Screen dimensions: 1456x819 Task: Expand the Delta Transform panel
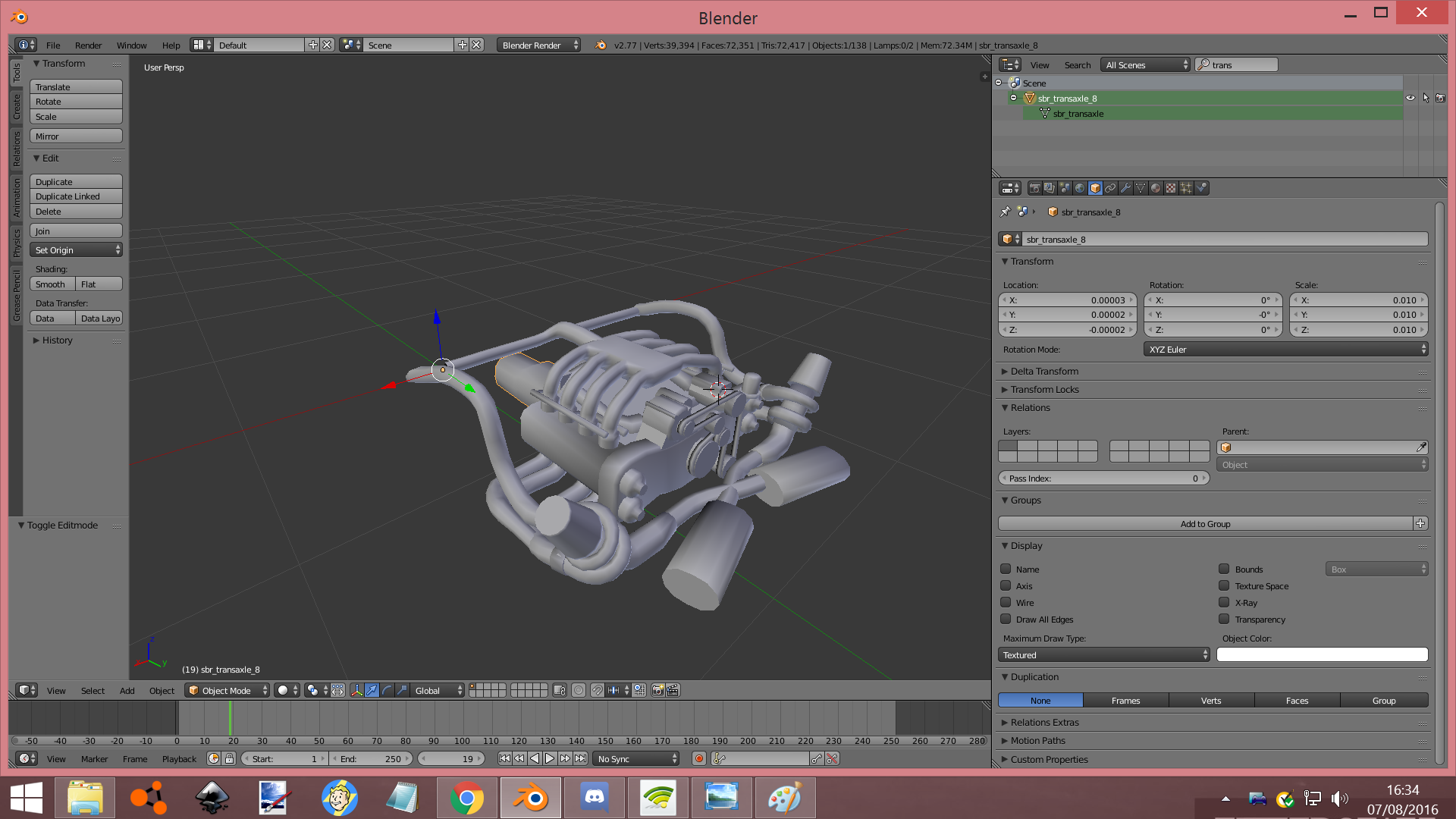click(x=1044, y=372)
